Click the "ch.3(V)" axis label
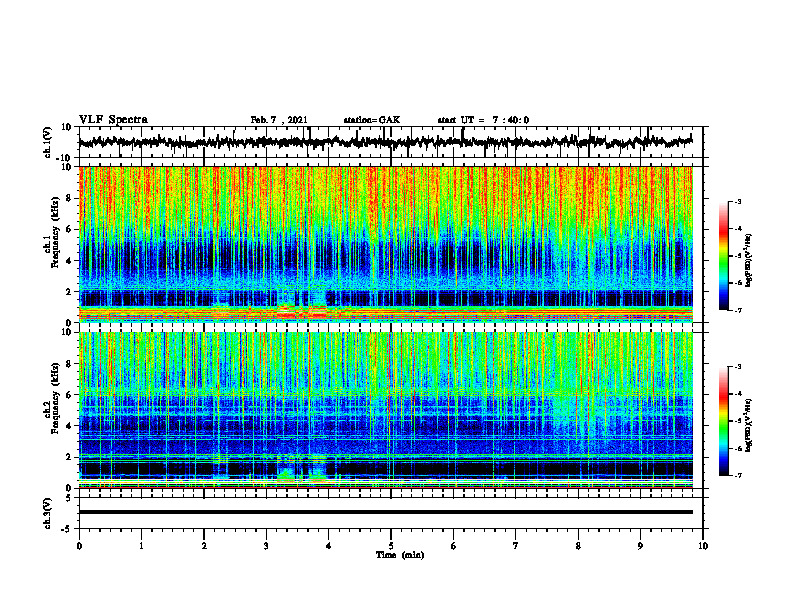The image size is (792, 612). (47, 513)
